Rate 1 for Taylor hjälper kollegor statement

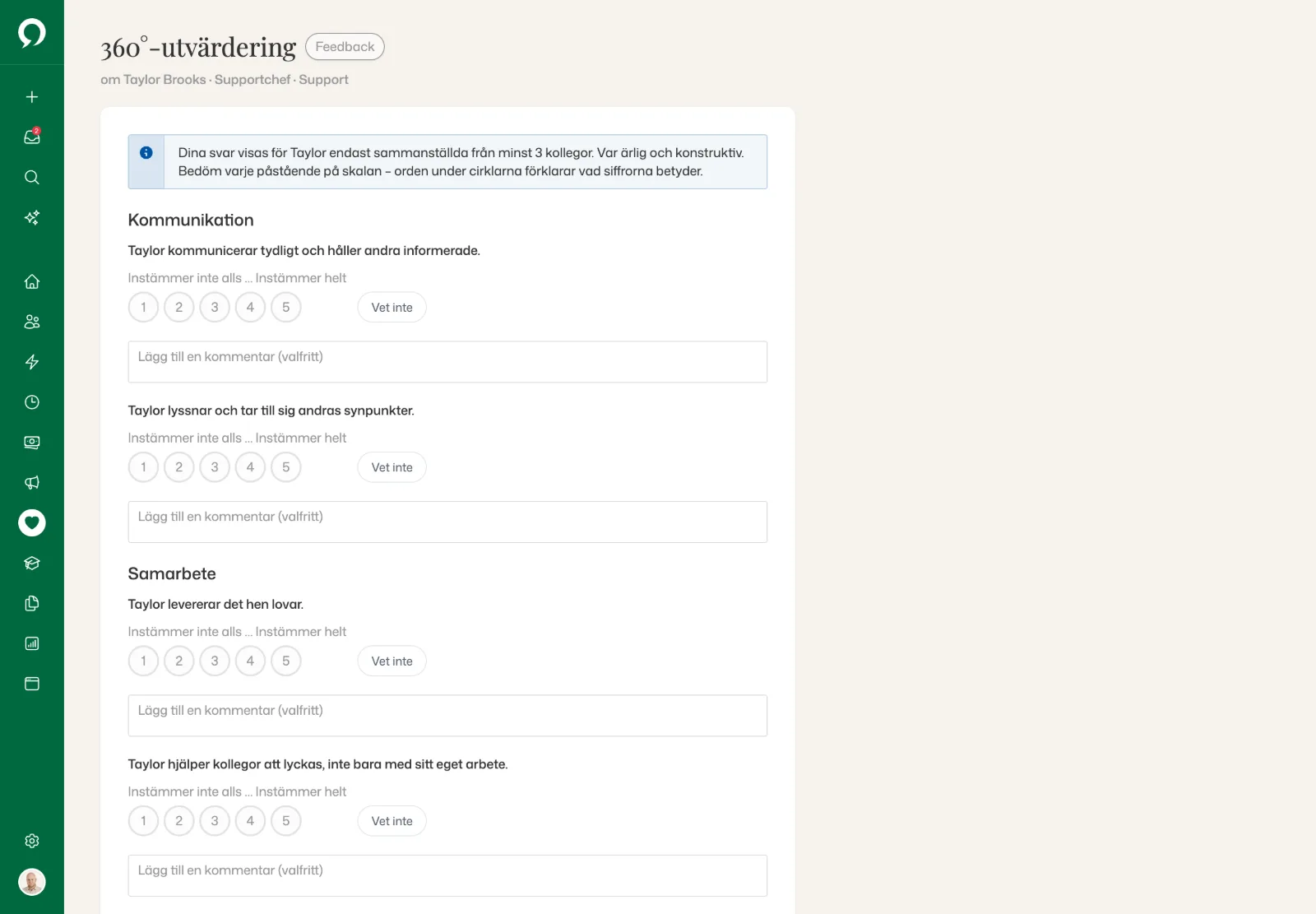tap(143, 821)
